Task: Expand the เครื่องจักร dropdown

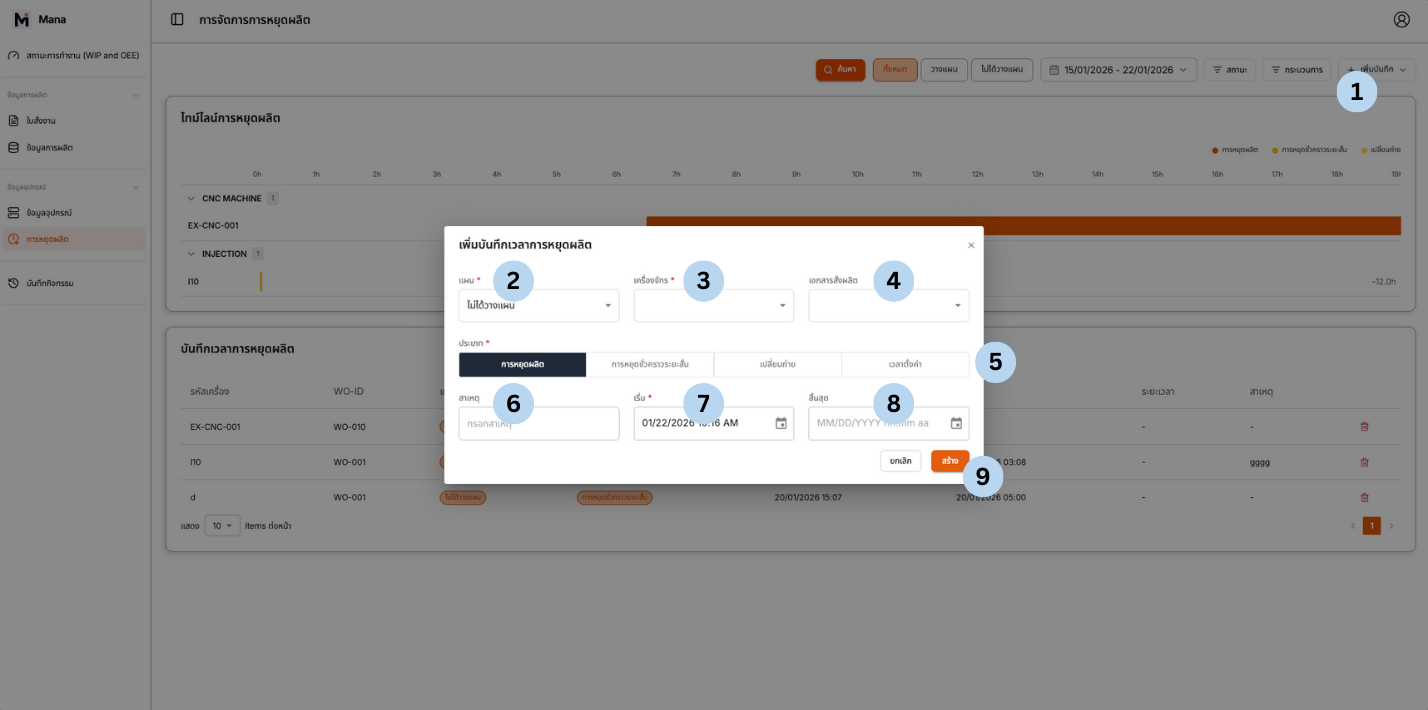Action: (x=713, y=306)
